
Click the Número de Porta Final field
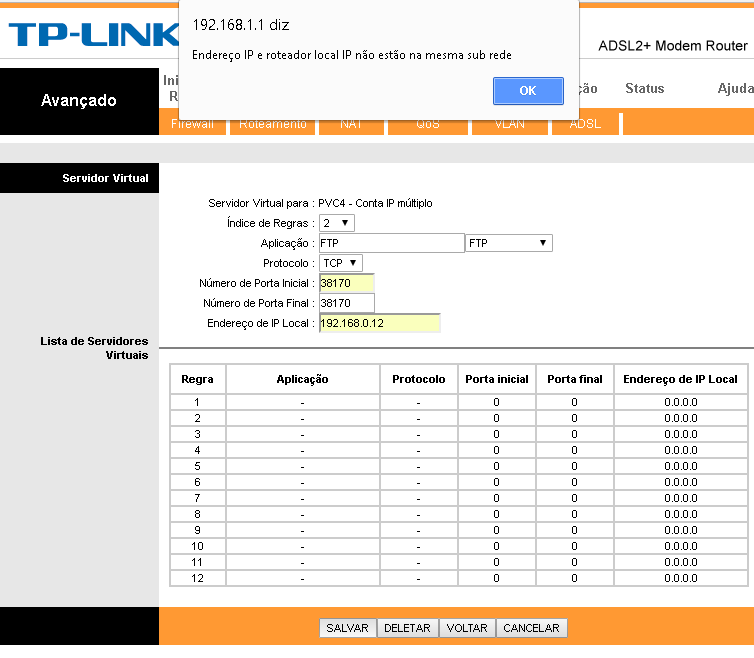347,303
